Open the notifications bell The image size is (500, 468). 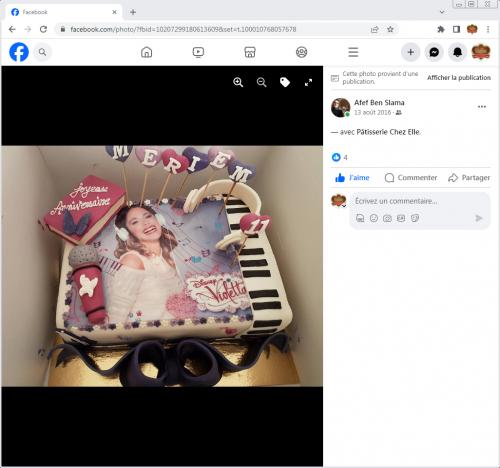click(x=458, y=52)
